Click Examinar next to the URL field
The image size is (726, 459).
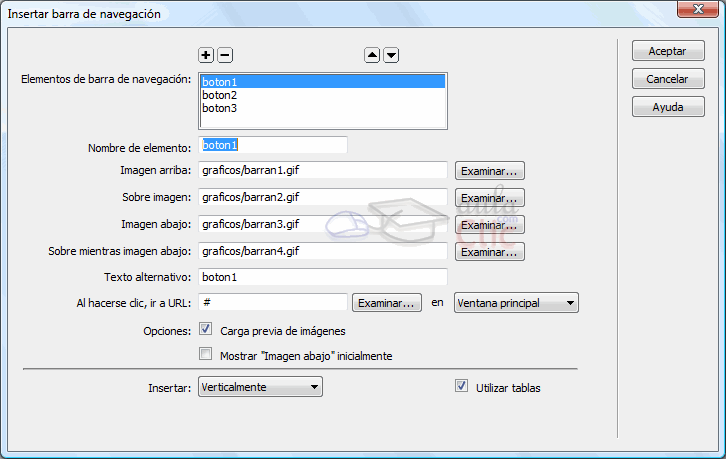point(385,302)
